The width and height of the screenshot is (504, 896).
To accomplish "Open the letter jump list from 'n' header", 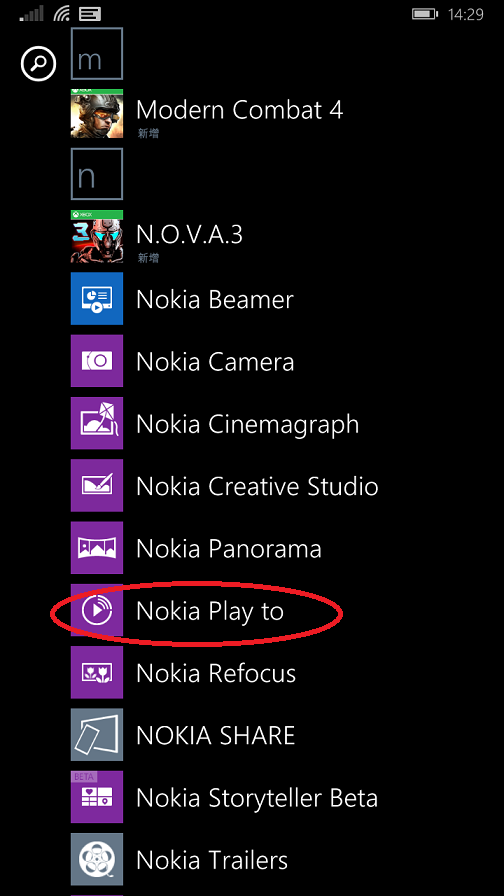I will click(x=97, y=174).
